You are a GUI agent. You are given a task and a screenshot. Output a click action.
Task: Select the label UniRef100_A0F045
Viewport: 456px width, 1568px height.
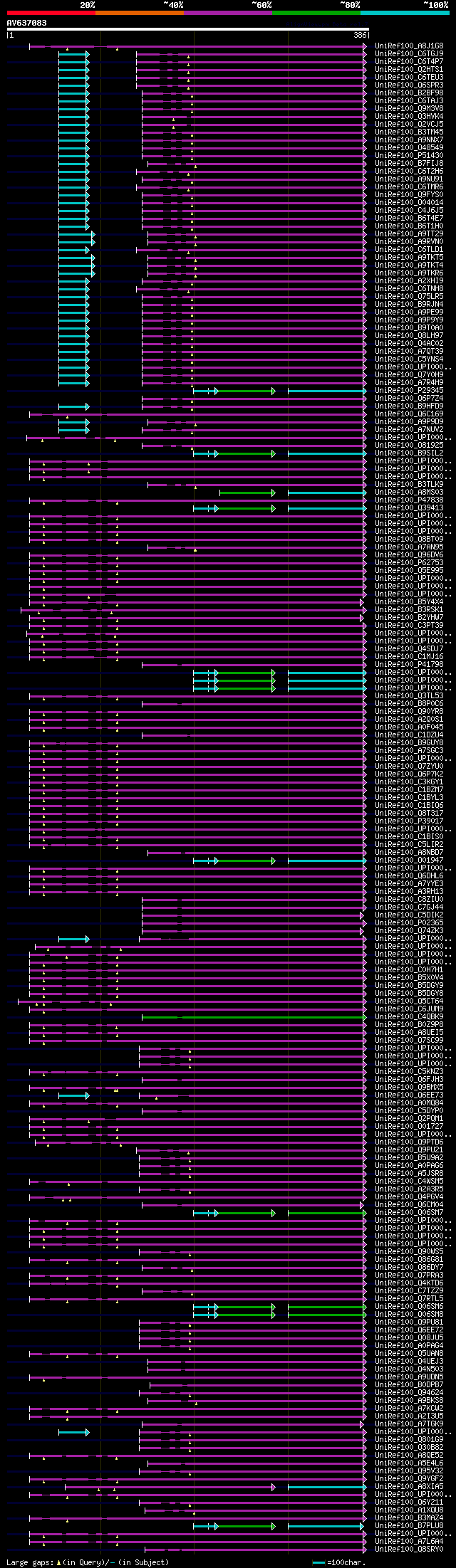pos(409,727)
